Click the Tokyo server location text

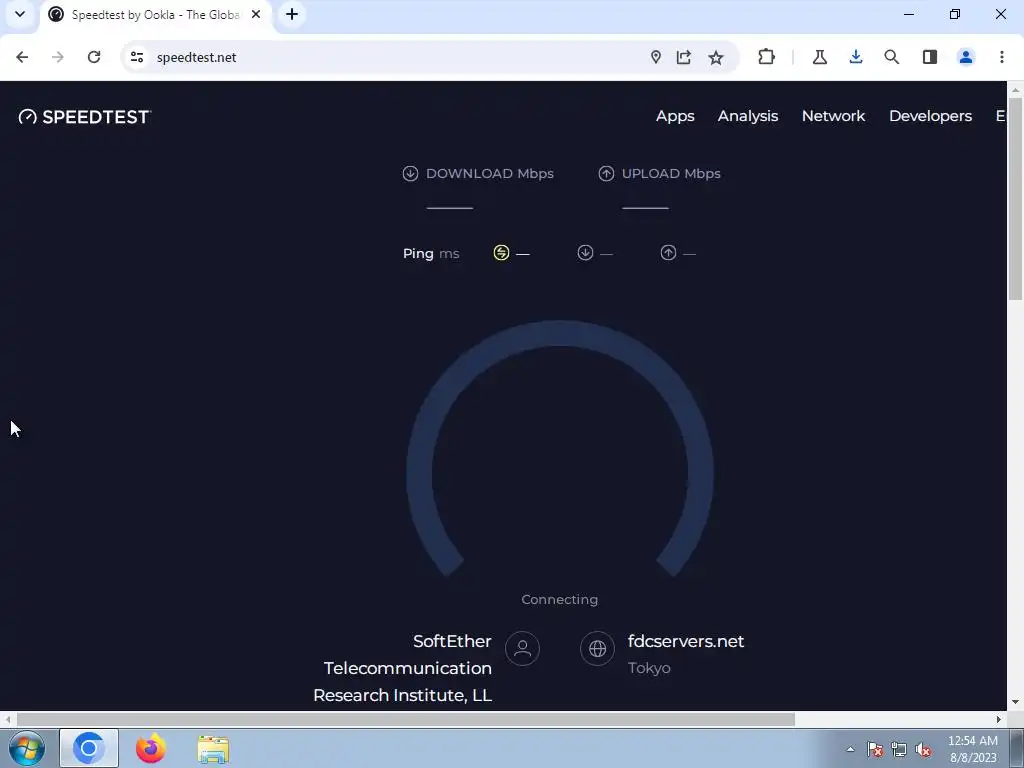pos(649,668)
